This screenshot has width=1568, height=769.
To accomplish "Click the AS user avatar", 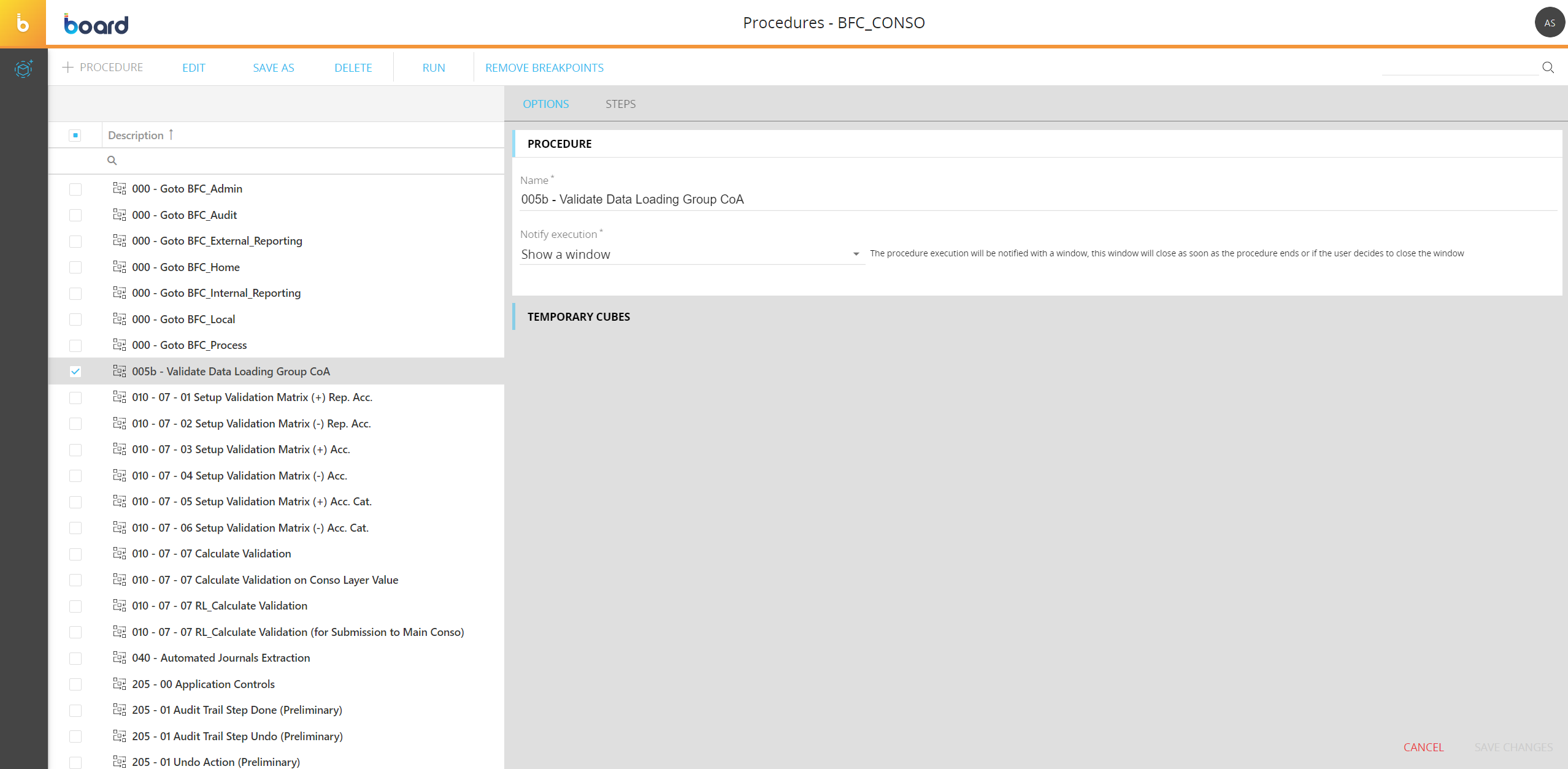I will click(x=1549, y=23).
